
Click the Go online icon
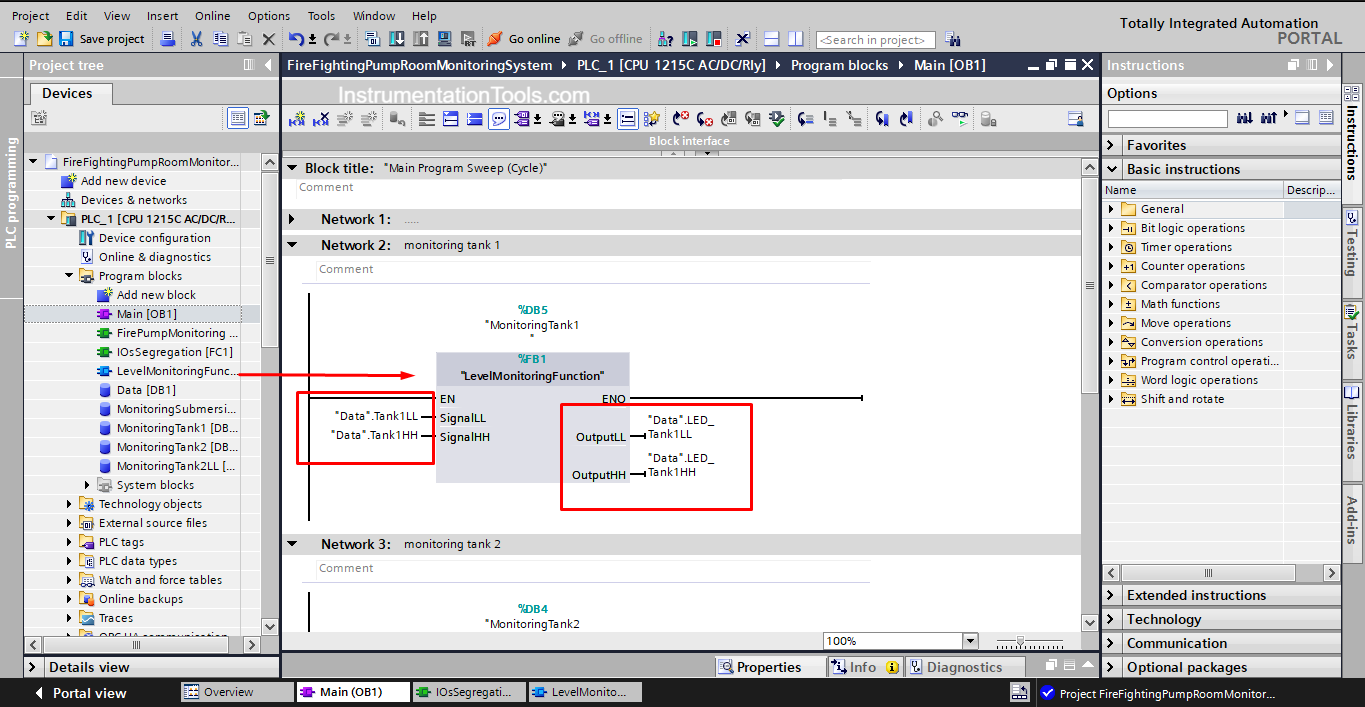click(x=495, y=39)
